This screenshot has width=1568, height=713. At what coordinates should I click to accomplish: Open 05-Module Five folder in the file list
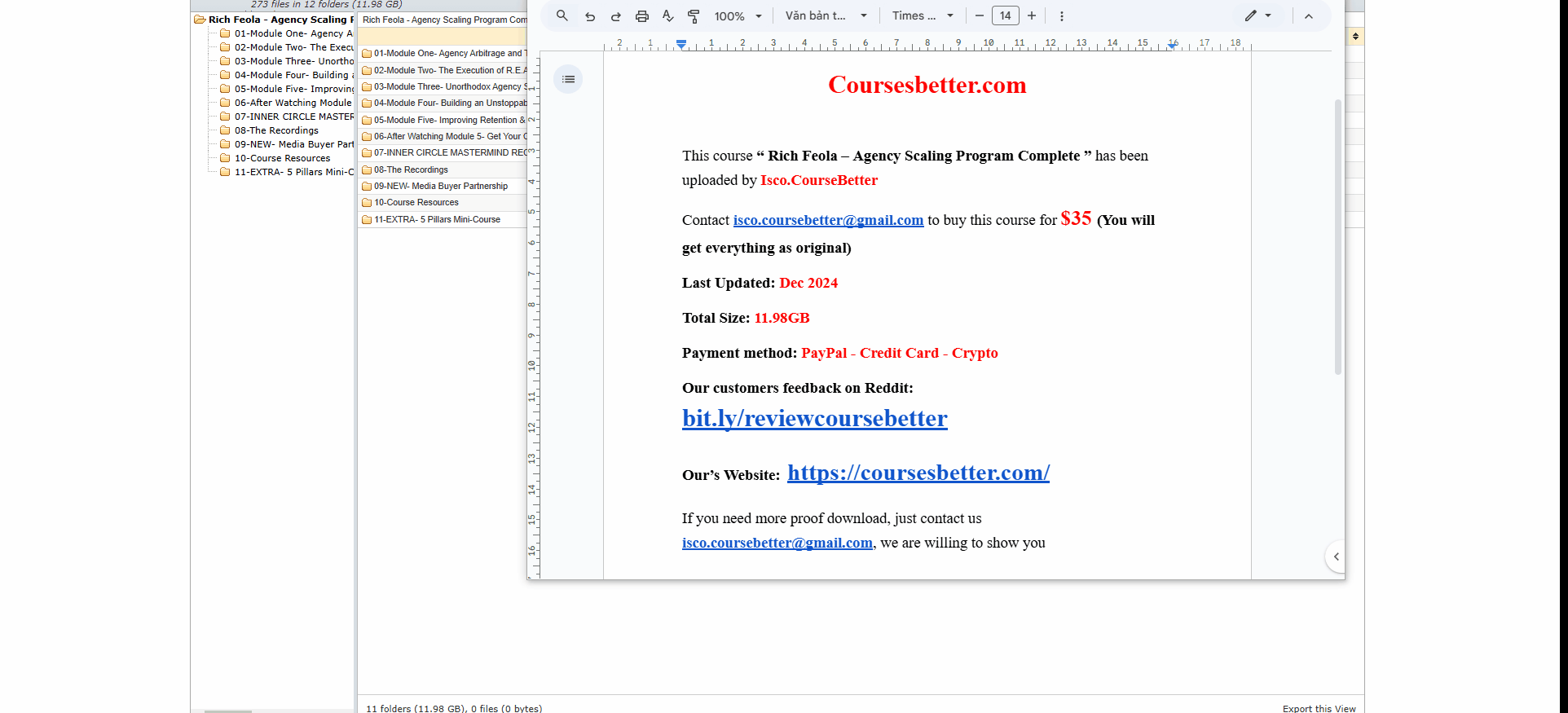pyautogui.click(x=444, y=120)
